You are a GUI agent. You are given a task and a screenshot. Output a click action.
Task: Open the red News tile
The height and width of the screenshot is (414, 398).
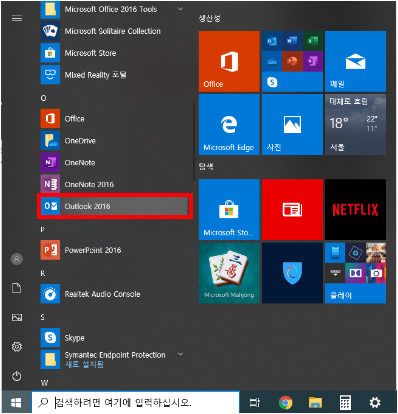[292, 209]
